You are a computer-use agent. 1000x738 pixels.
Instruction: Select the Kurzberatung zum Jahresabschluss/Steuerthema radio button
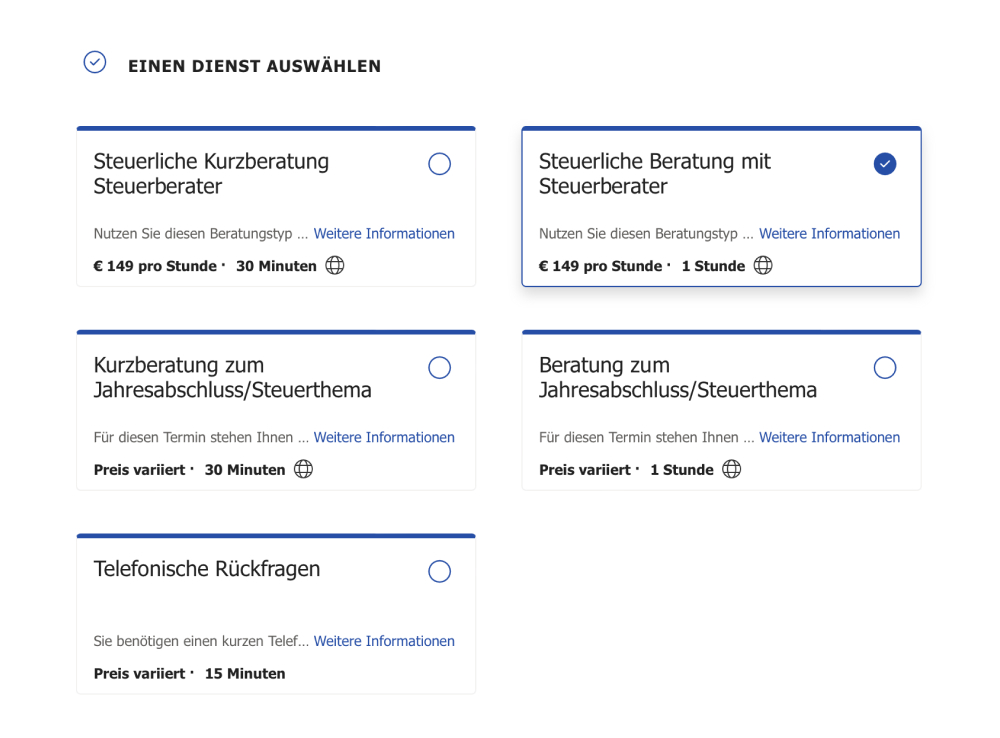tap(439, 367)
